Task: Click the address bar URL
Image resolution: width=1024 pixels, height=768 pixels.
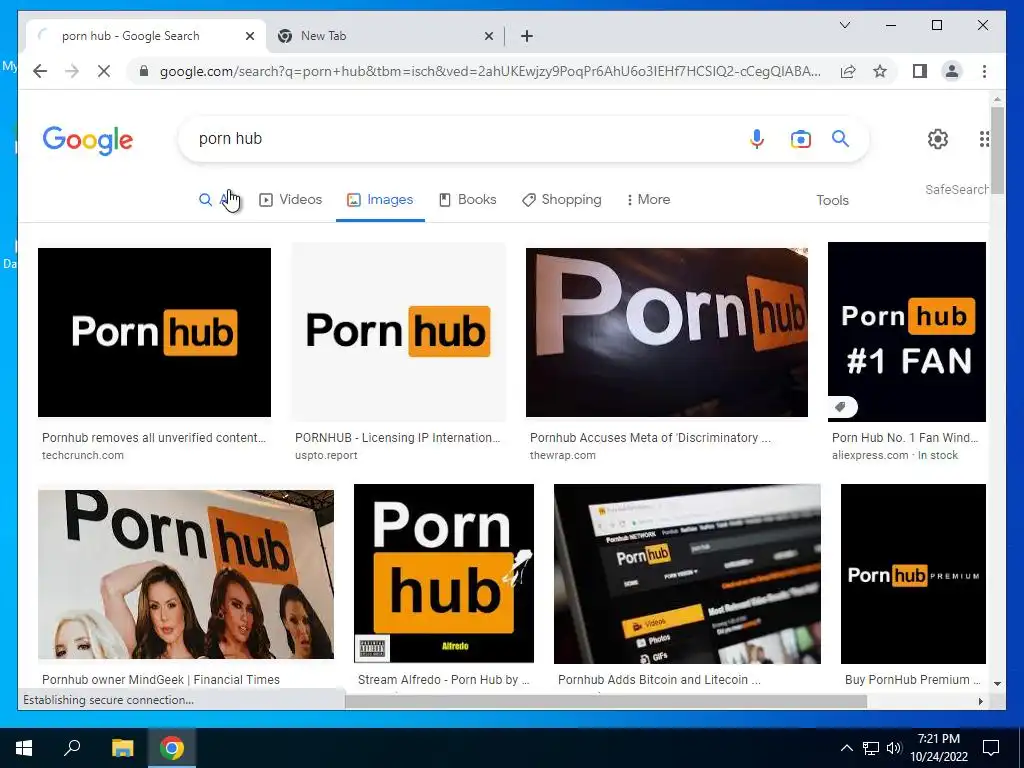Action: (490, 71)
